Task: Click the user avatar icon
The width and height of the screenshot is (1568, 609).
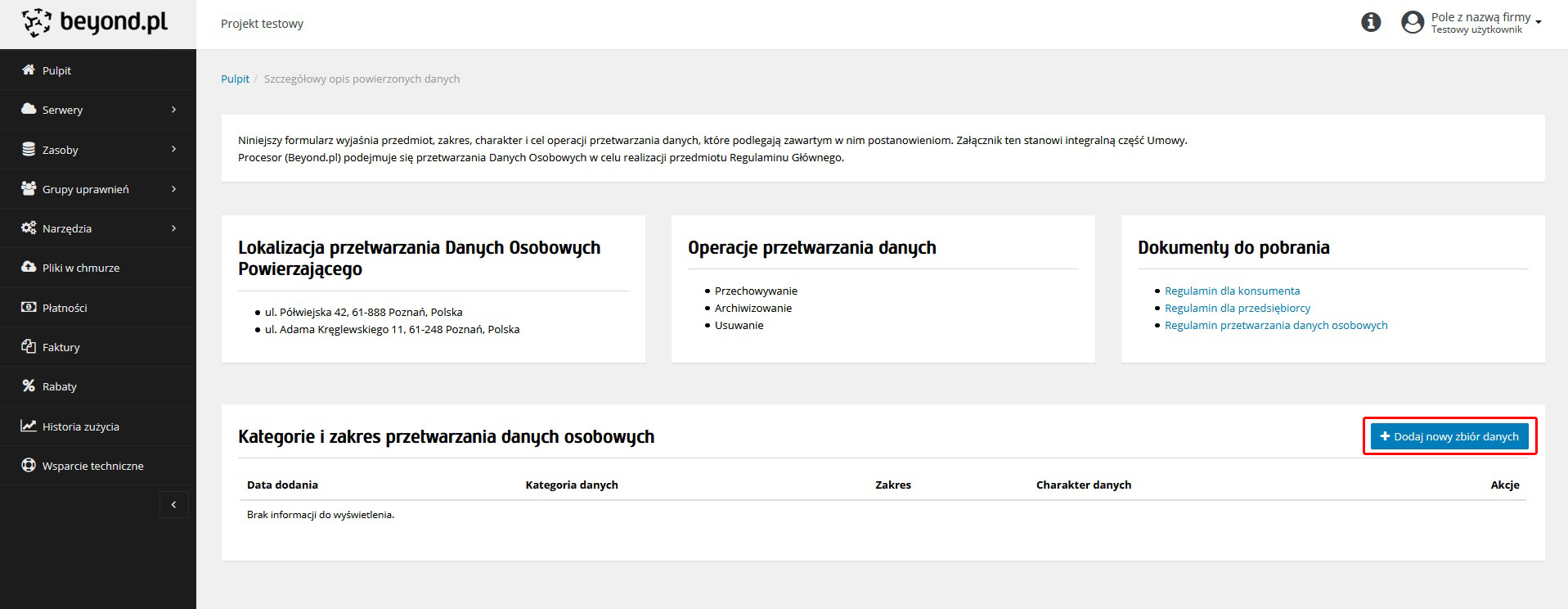Action: pos(1413,23)
